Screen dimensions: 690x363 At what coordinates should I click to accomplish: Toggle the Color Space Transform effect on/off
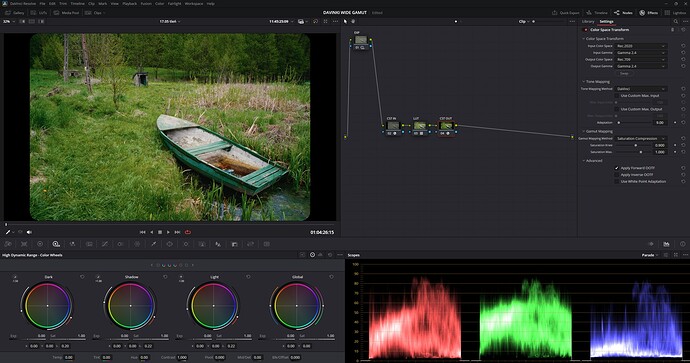tap(585, 30)
